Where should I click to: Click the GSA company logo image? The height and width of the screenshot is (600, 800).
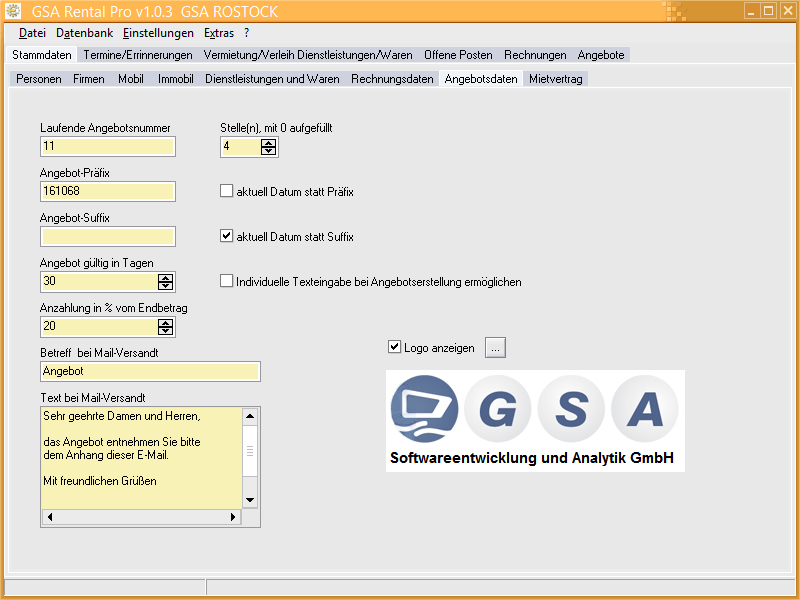coord(535,420)
